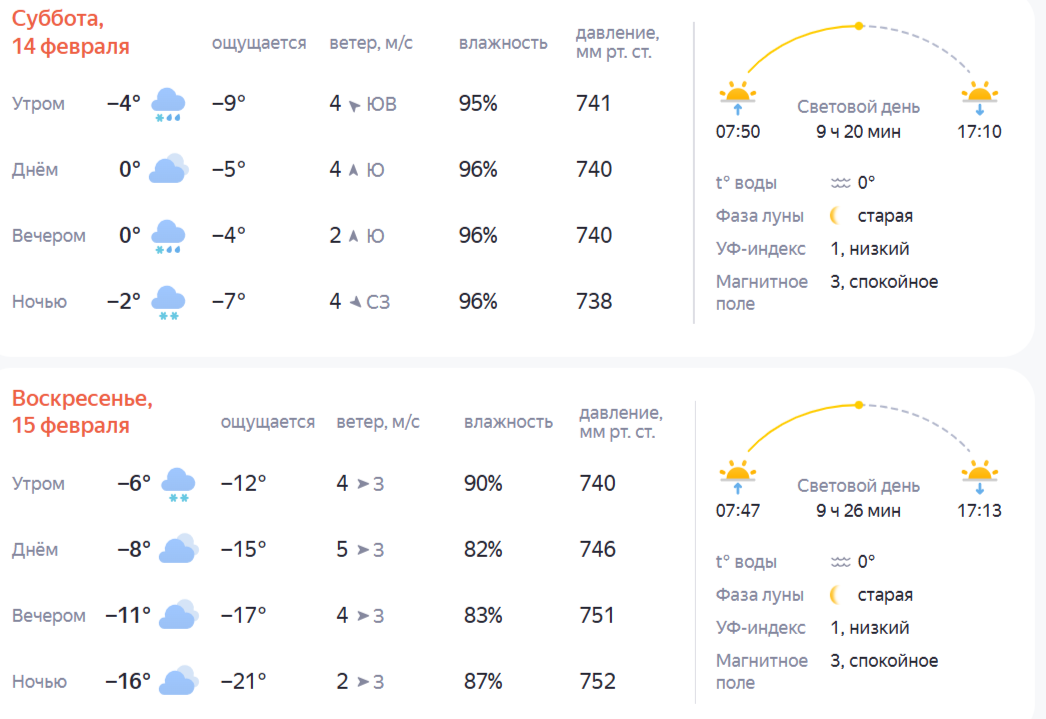Click Sunday water temperature waves icon
The height and width of the screenshot is (719, 1046).
pyautogui.click(x=840, y=562)
